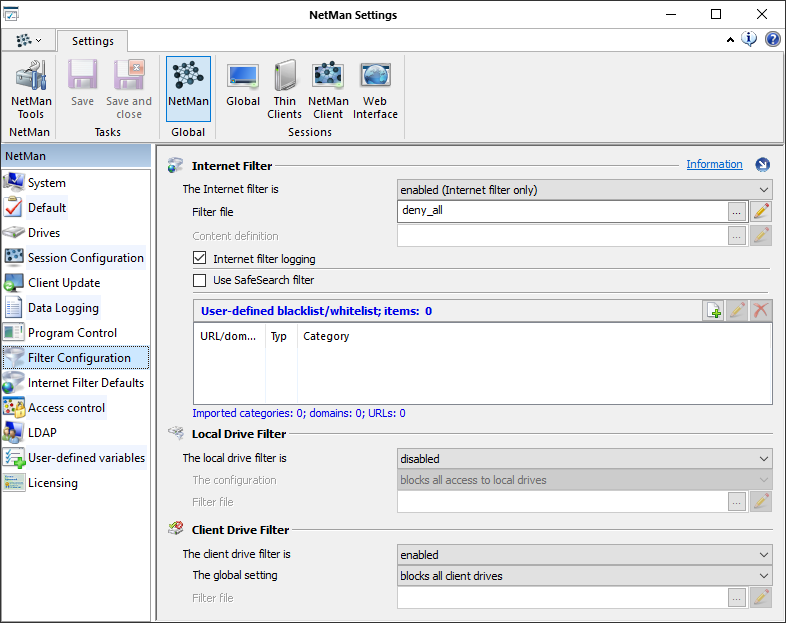Browse for Internet filter file
Image resolution: width=786 pixels, height=623 pixels.
click(736, 211)
